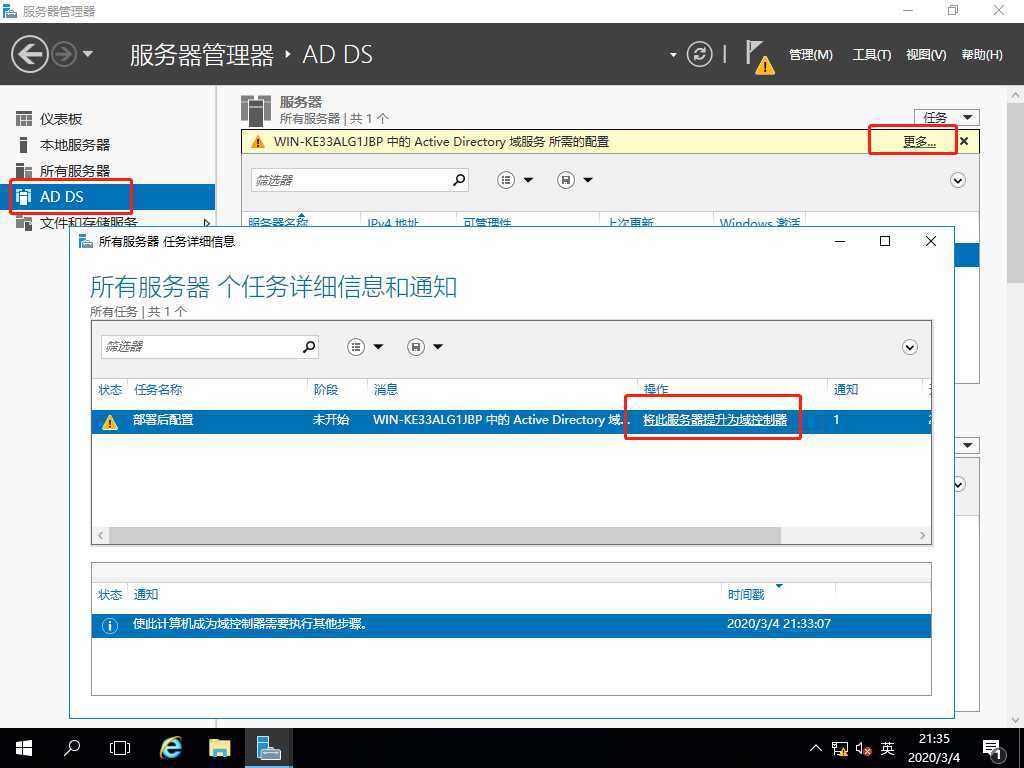Image resolution: width=1024 pixels, height=768 pixels.
Task: Expand 文件和存储服务 arrow
Action: pos(207,223)
